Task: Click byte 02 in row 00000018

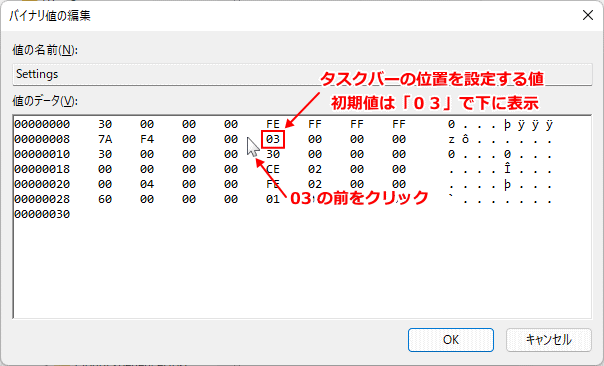Action: tap(315, 169)
